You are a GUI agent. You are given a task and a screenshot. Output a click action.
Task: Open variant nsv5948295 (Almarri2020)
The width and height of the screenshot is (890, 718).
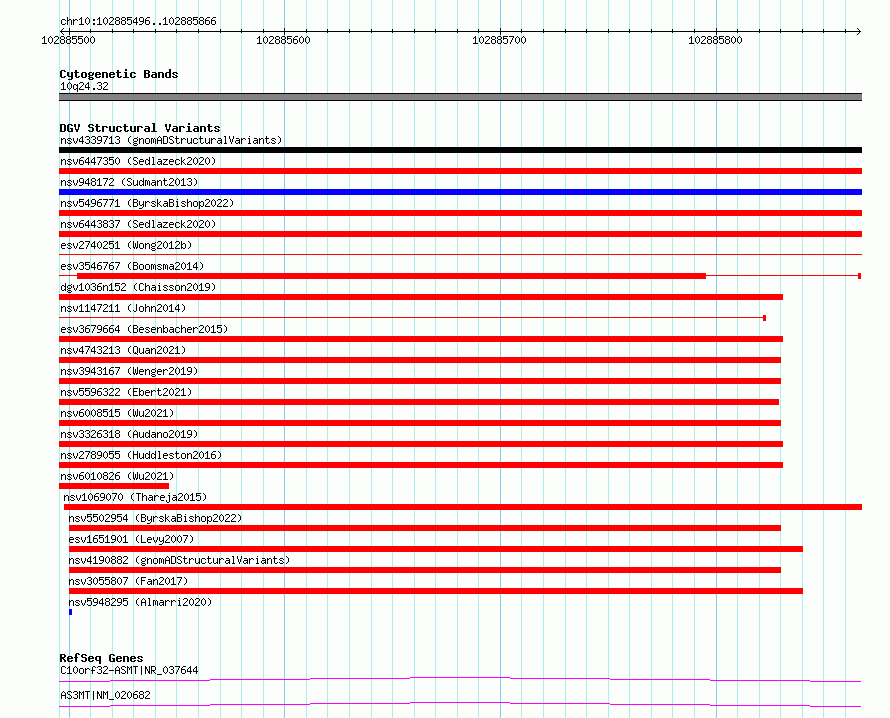point(140,602)
